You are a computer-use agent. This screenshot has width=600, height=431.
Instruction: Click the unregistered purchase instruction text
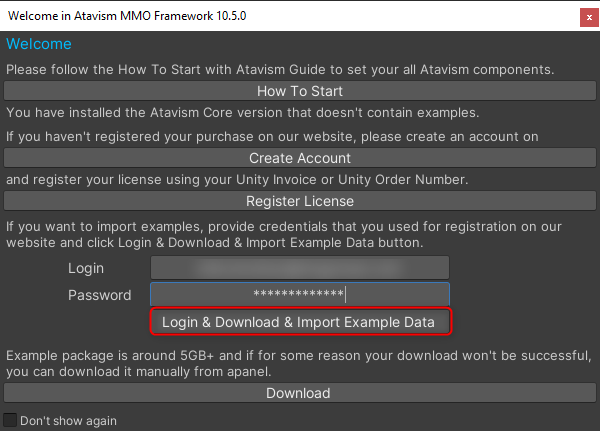[272, 136]
